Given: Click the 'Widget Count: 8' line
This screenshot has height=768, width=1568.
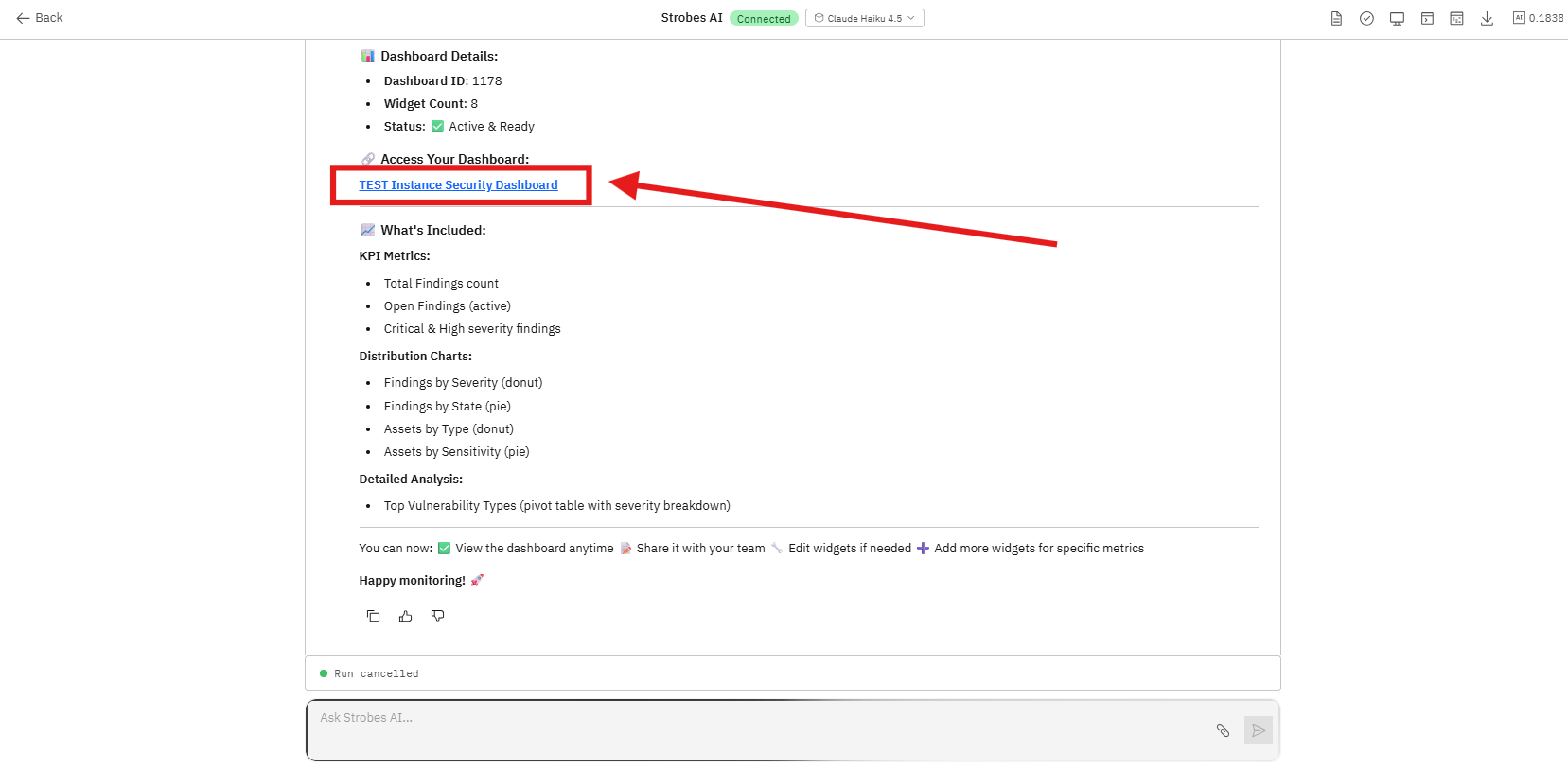Looking at the screenshot, I should [x=431, y=104].
